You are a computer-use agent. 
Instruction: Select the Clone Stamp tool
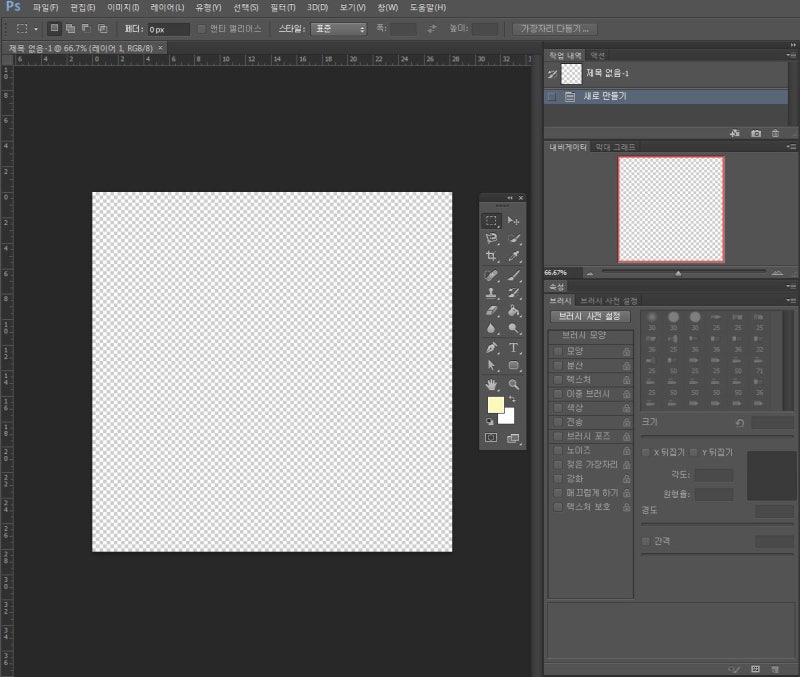pyautogui.click(x=491, y=293)
